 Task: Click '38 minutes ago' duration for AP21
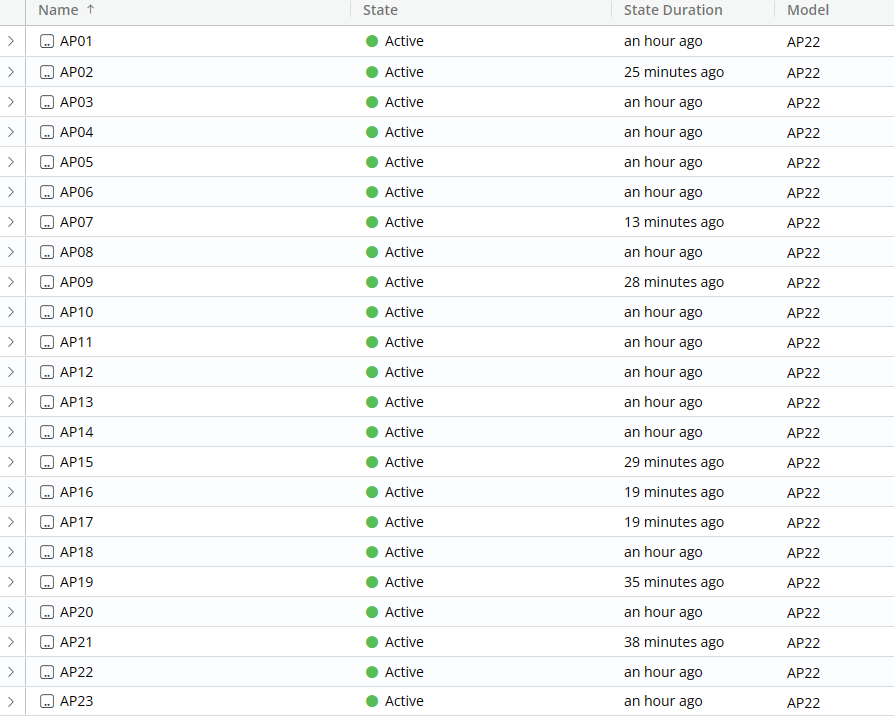tap(674, 642)
